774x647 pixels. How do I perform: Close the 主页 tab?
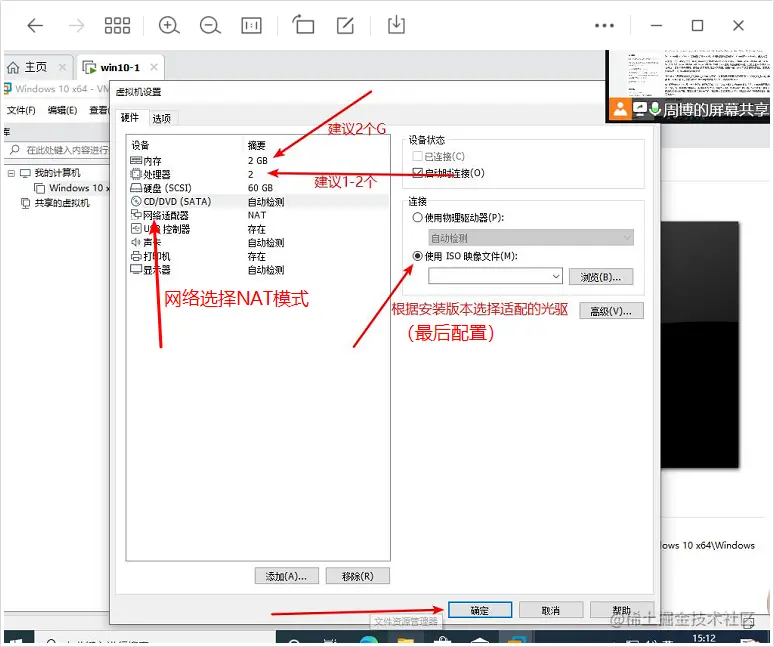(62, 67)
